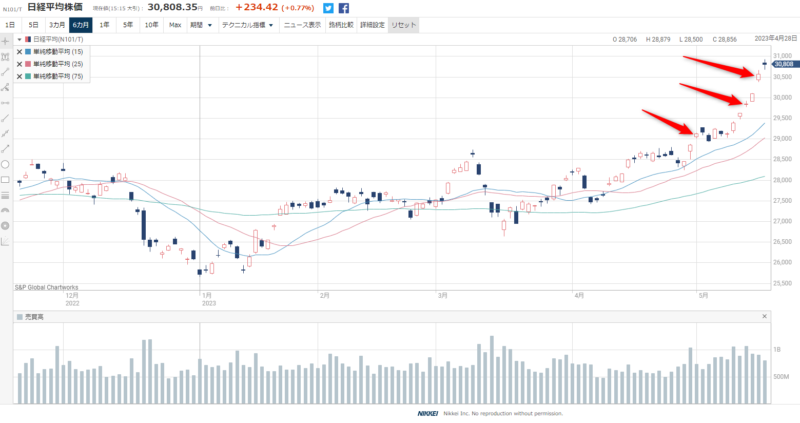Select the regression channel line tool

tap(5, 133)
